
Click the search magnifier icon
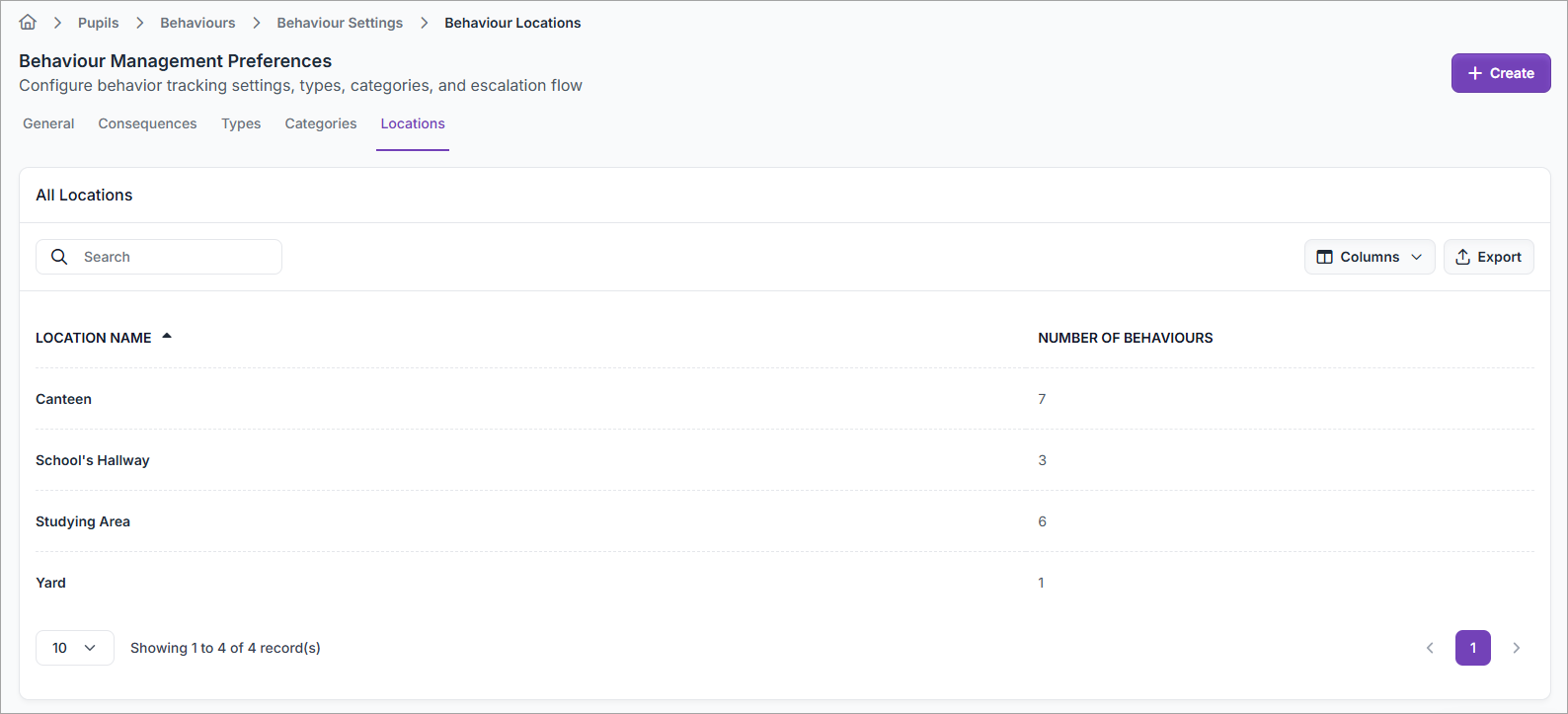click(x=59, y=257)
